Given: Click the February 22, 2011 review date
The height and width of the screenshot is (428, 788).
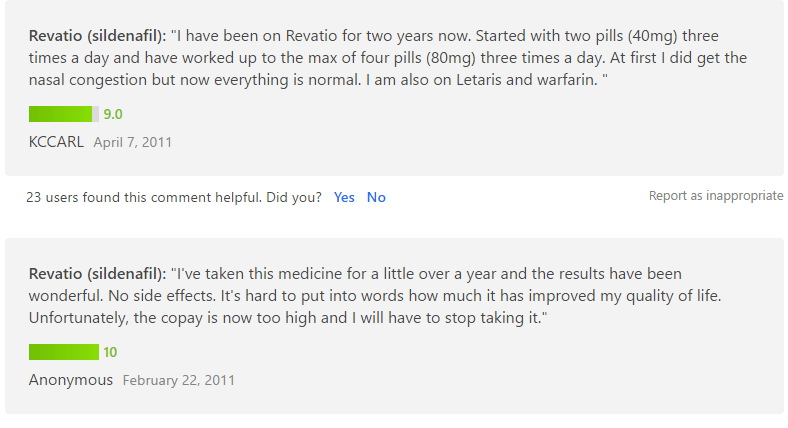Looking at the screenshot, I should click(x=178, y=381).
